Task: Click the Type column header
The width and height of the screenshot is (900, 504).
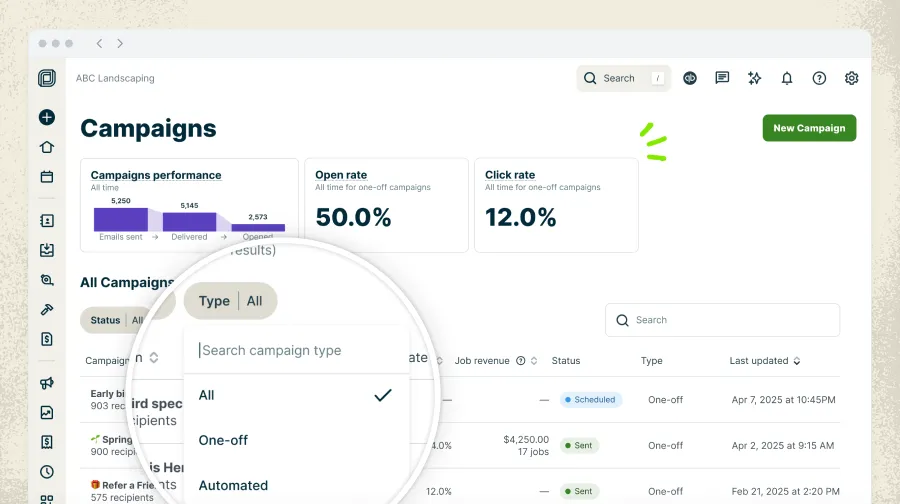Action: (x=651, y=360)
